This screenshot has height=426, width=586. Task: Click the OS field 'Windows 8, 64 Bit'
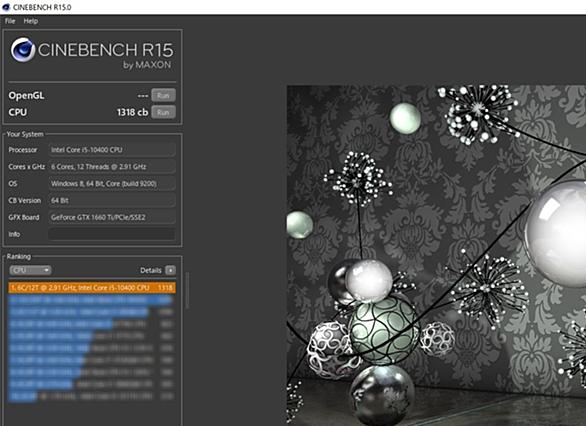point(112,183)
